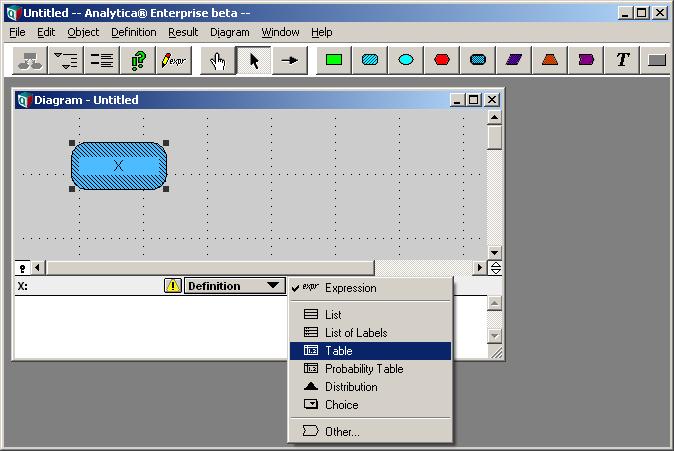Image resolution: width=674 pixels, height=451 pixels.
Task: Select the browse hand tool
Action: click(x=218, y=61)
